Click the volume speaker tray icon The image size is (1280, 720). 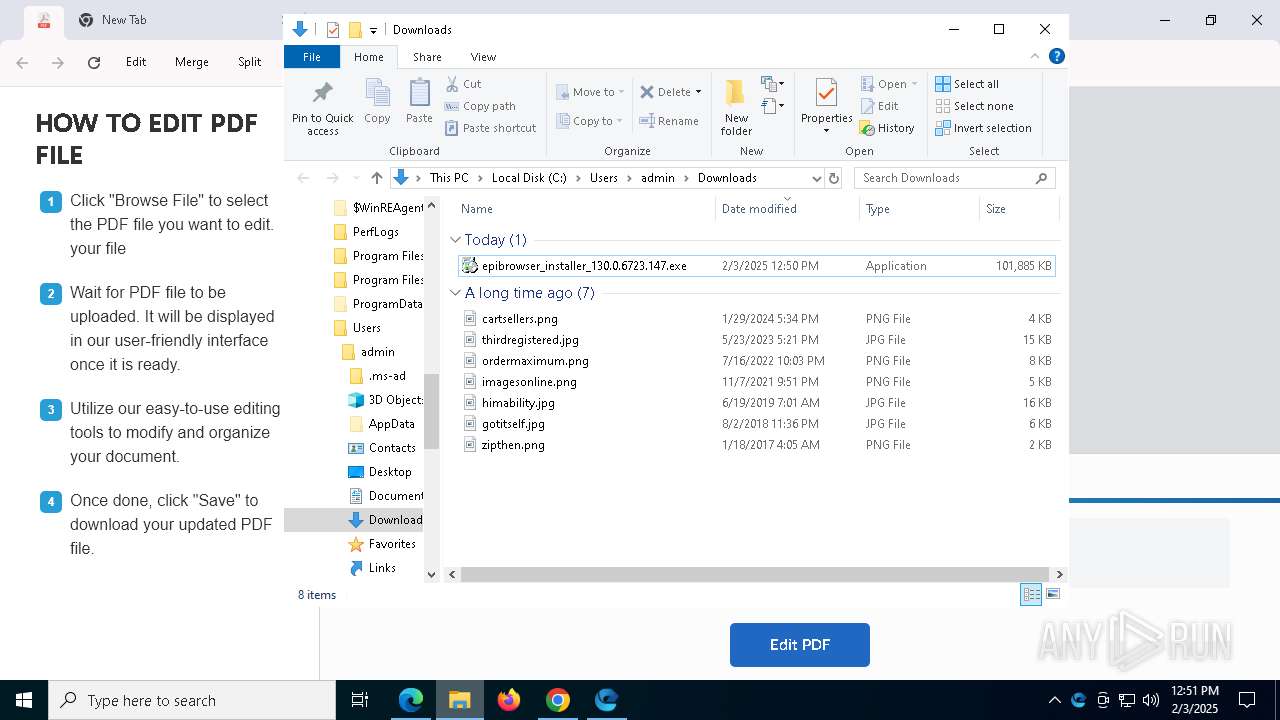pyautogui.click(x=1151, y=700)
